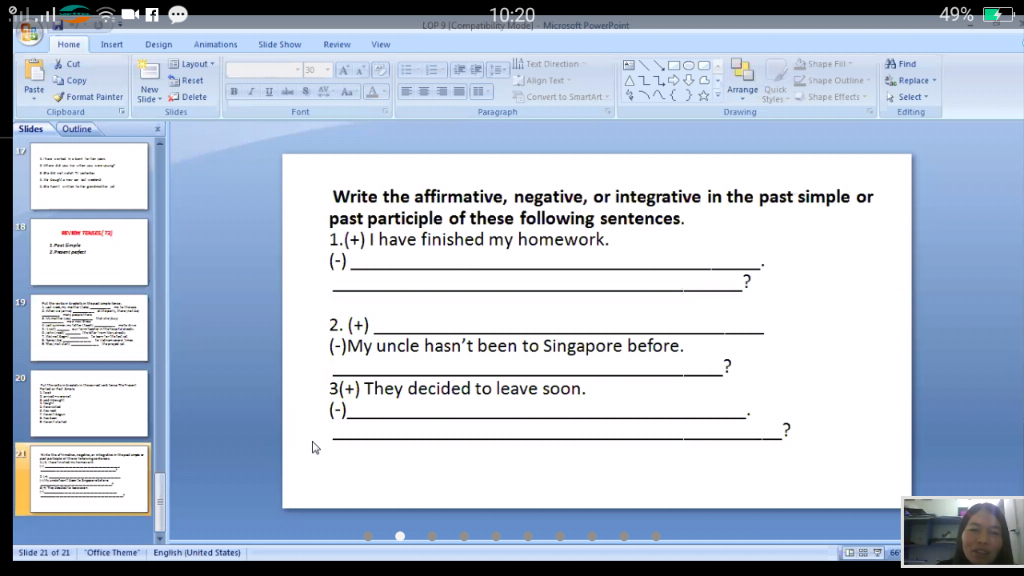The height and width of the screenshot is (576, 1024).
Task: Click the Find binoculars icon
Action: 890,64
